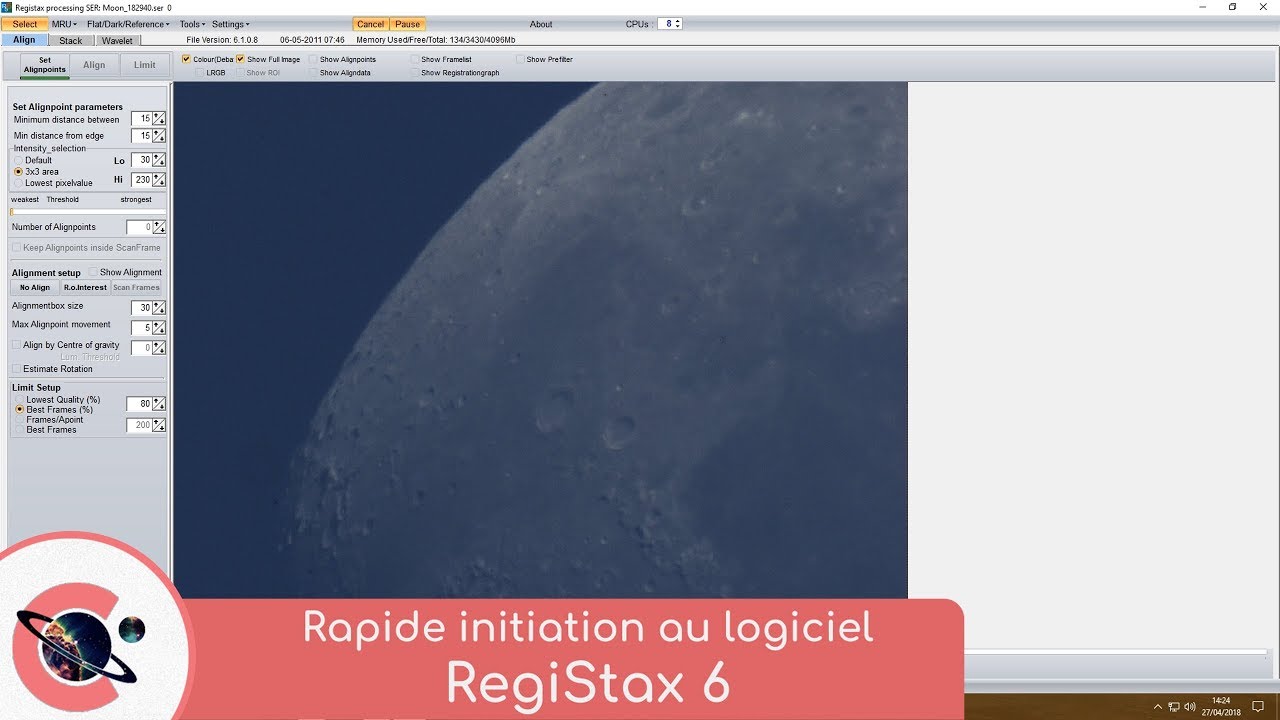Enable Show Registrationgraph checkbox
Image resolution: width=1280 pixels, height=720 pixels.
pyautogui.click(x=414, y=73)
